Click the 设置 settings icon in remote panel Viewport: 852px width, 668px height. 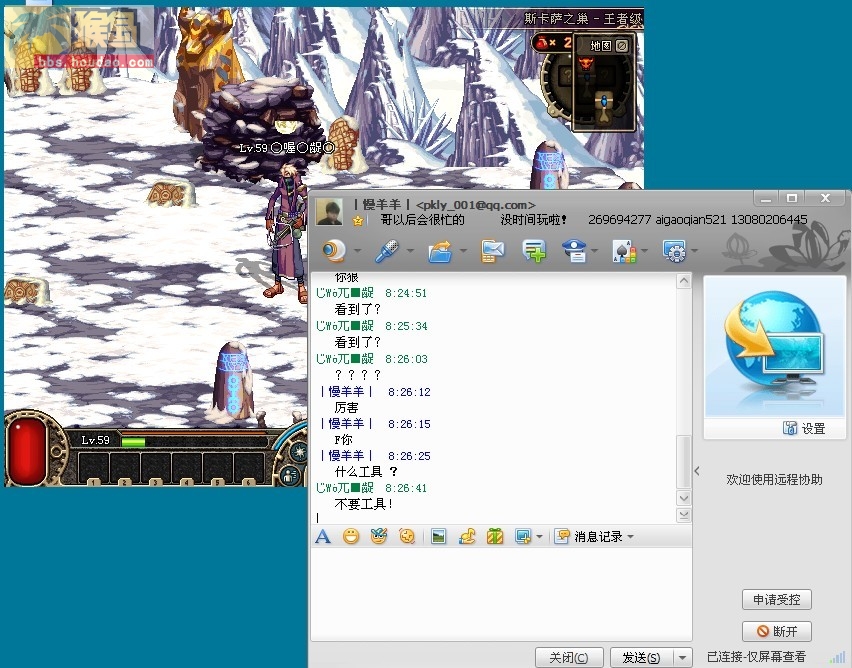[790, 428]
